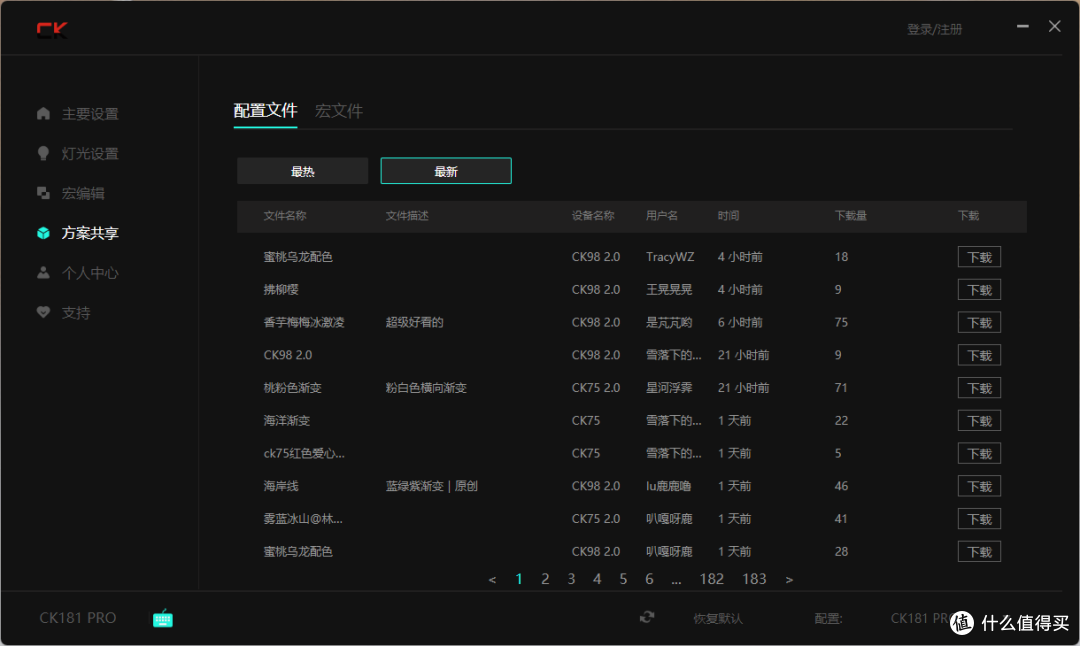
Task: Download 雾蓝冰山 profile
Action: [x=979, y=519]
